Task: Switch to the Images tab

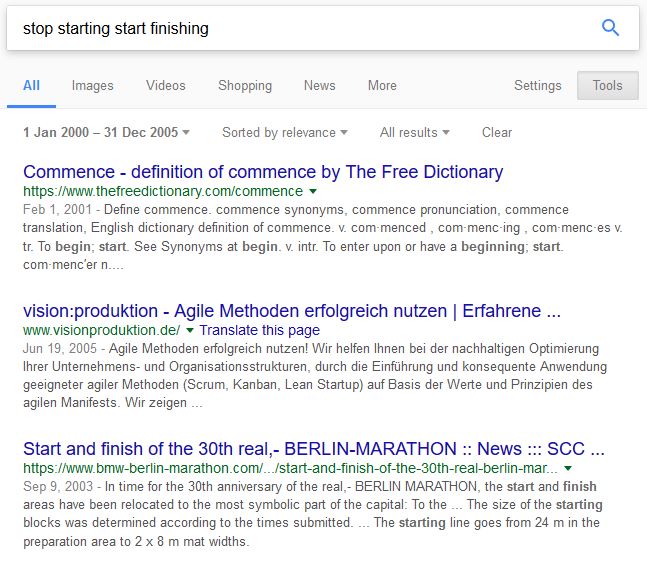Action: (x=92, y=86)
